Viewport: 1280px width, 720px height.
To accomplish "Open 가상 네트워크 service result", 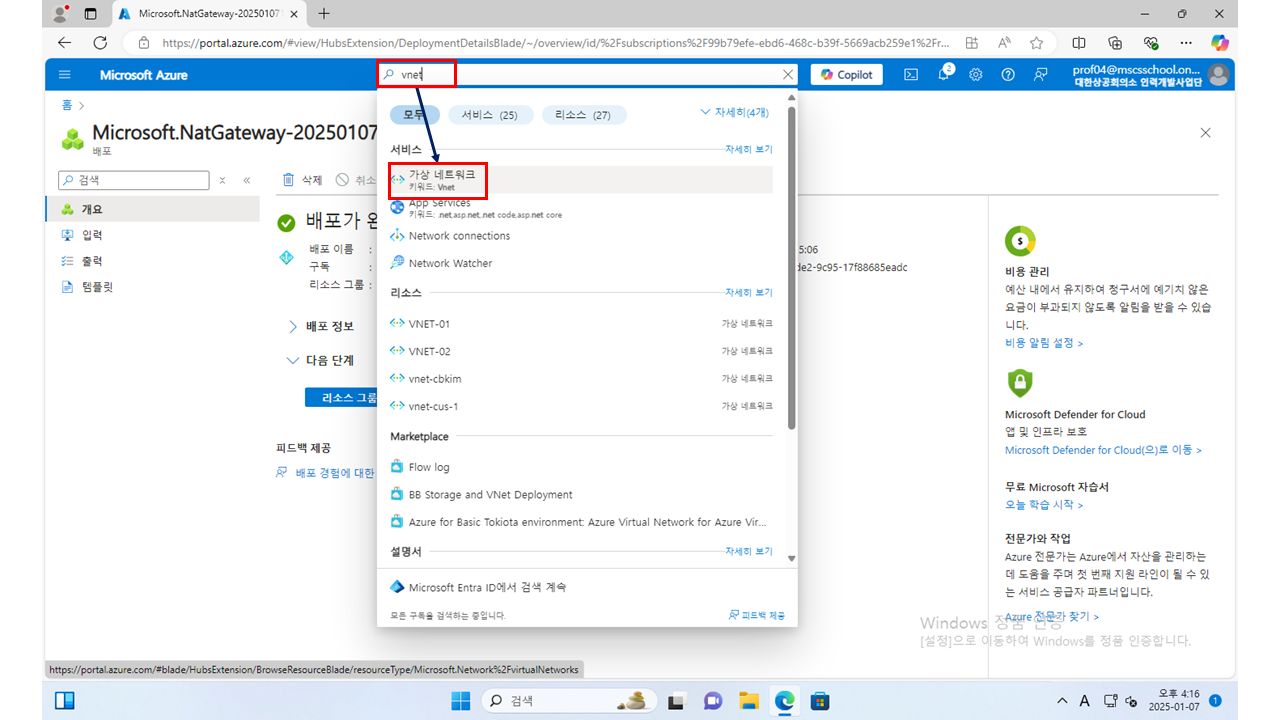I will tap(581, 180).
